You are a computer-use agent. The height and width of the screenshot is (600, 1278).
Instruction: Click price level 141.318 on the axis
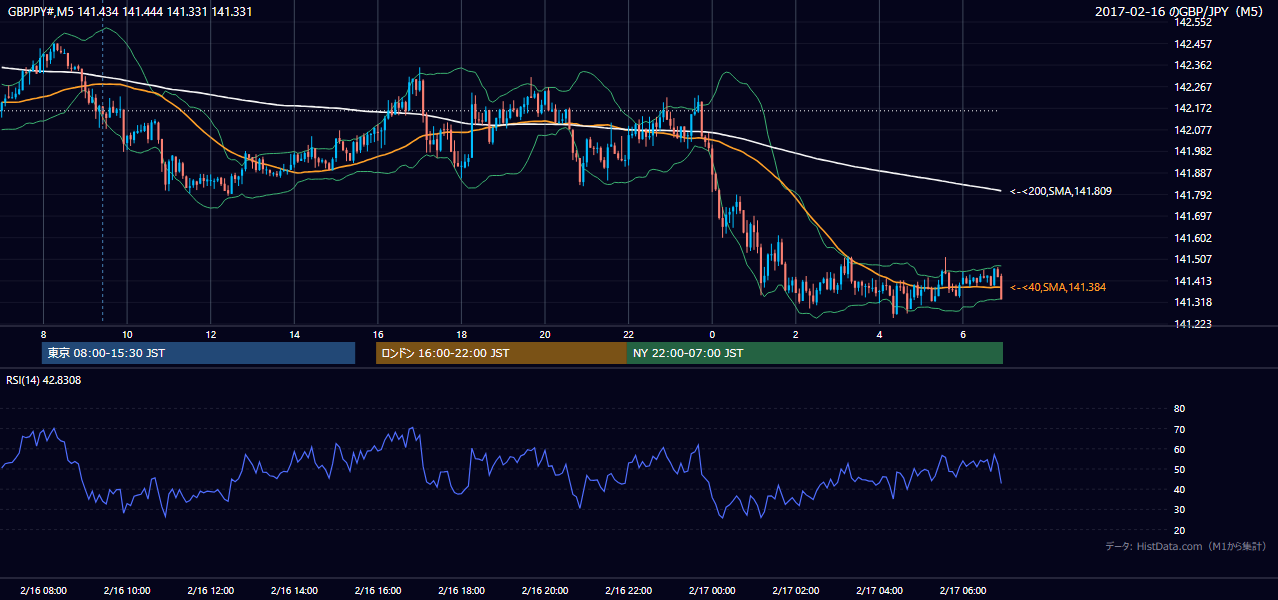tap(1194, 302)
